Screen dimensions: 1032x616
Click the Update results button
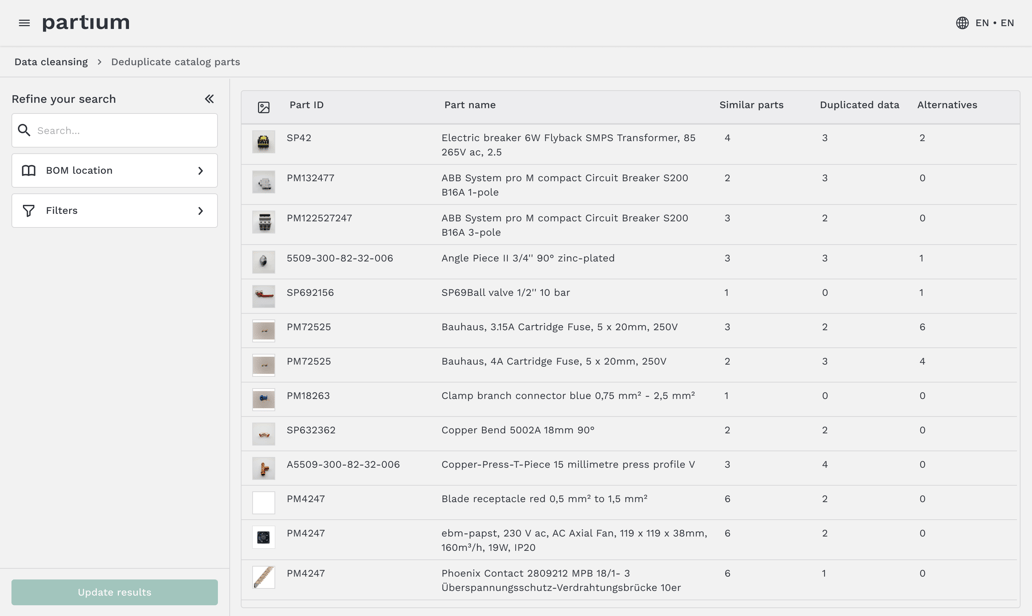click(x=114, y=592)
